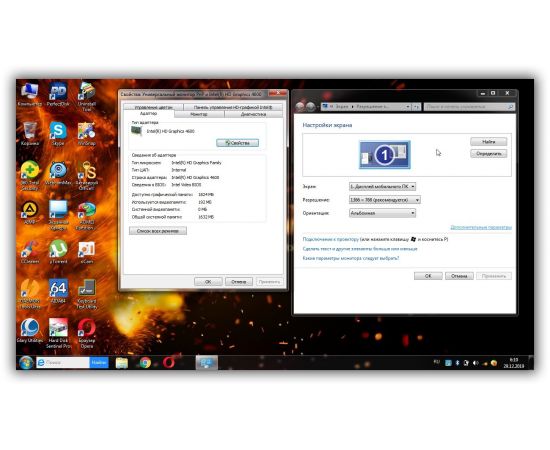Select the Адаптер tab
This screenshot has height=450, width=550.
(x=148, y=114)
